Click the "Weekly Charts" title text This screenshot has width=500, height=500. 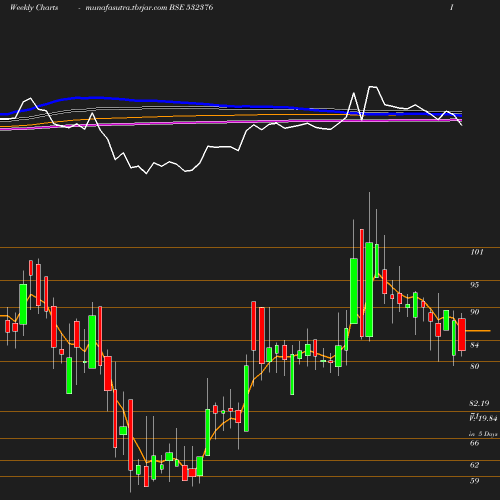coord(34,7)
